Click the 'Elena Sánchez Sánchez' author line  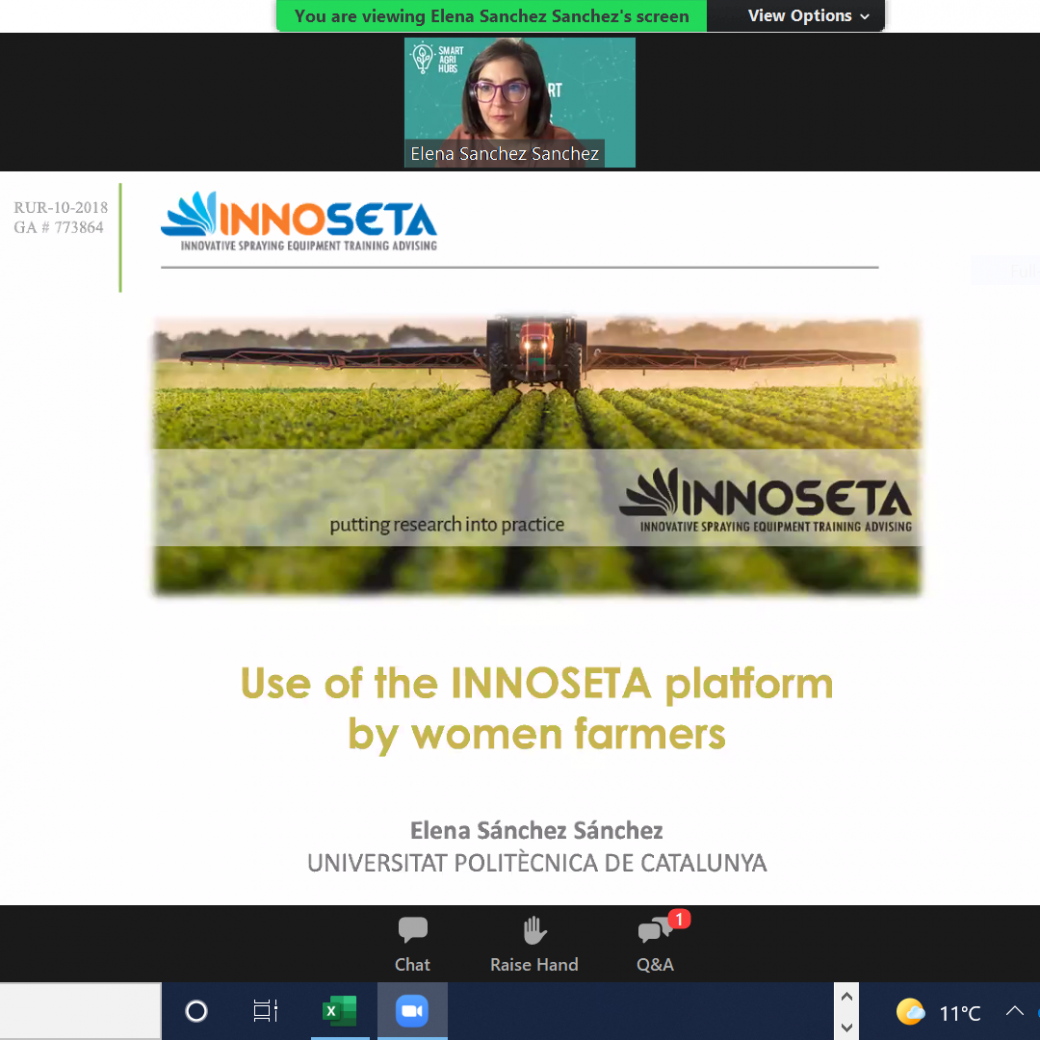(x=537, y=830)
